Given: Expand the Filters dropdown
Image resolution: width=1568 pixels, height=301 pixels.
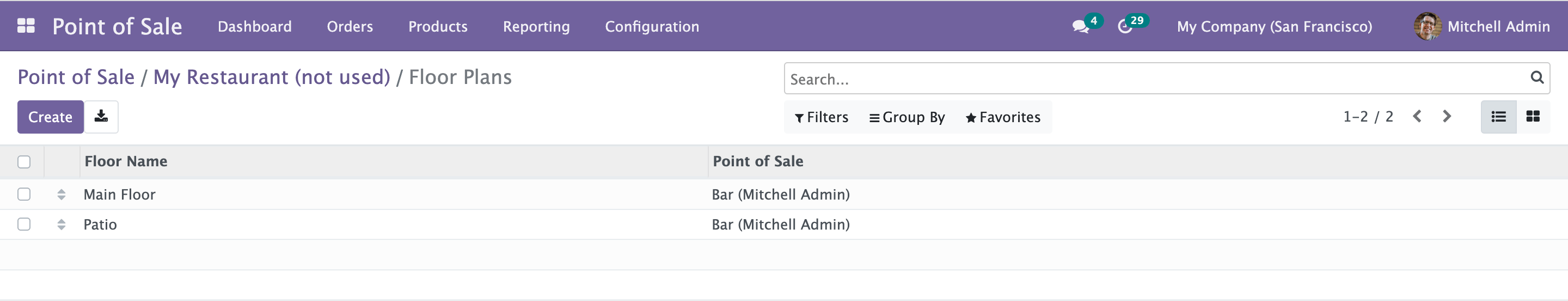Looking at the screenshot, I should point(821,117).
